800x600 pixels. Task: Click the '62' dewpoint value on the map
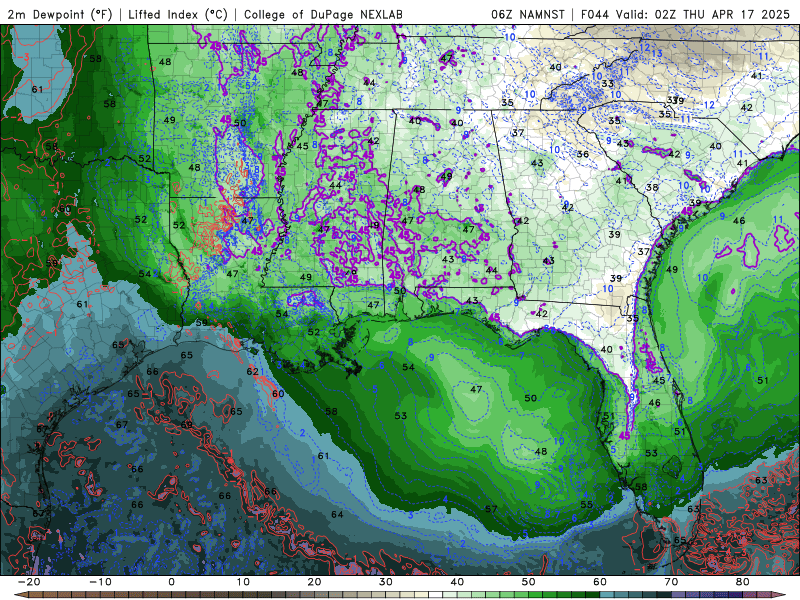click(253, 371)
